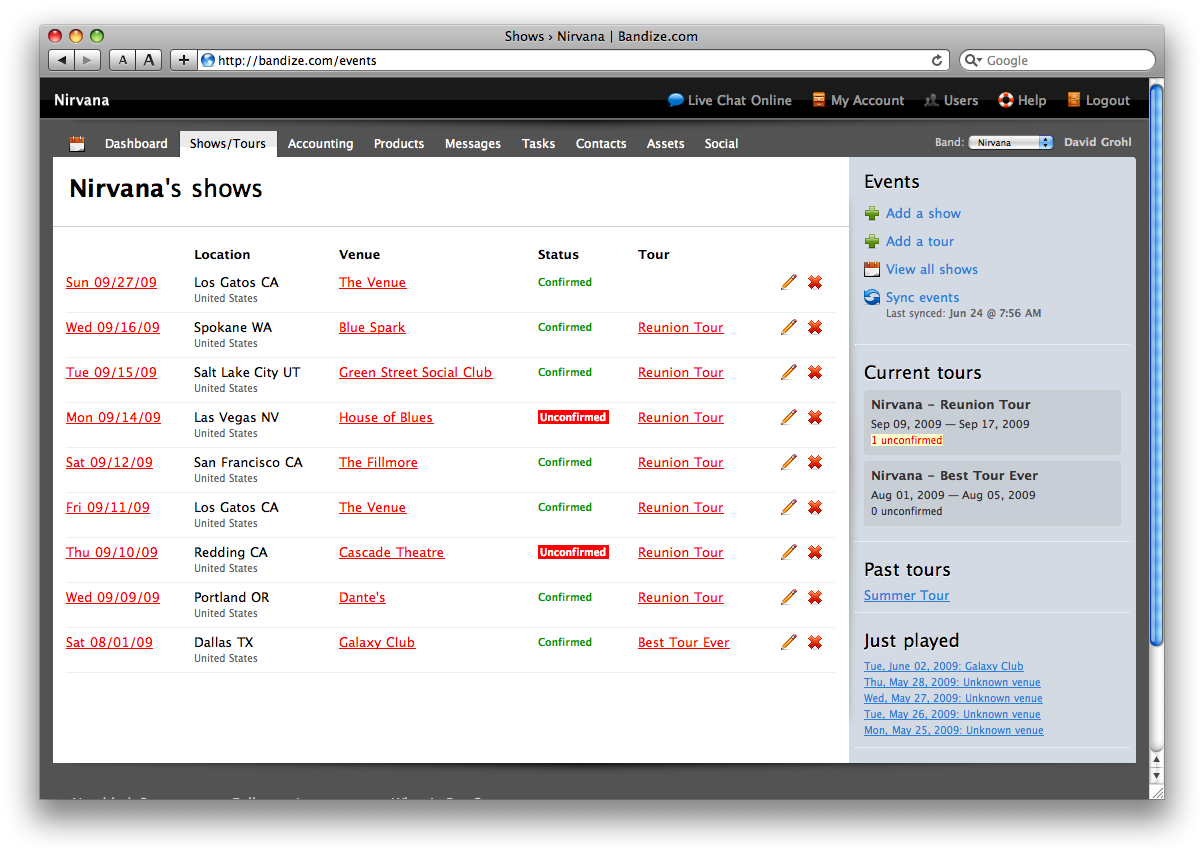Click the sync arrows icon beside Sync events
This screenshot has height=854, width=1204.
pyautogui.click(x=872, y=297)
